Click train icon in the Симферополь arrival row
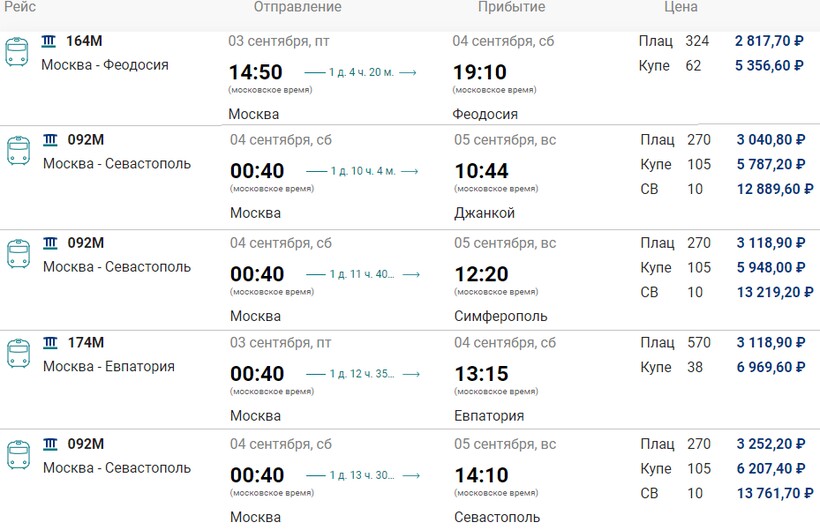This screenshot has height=530, width=820. [18, 254]
